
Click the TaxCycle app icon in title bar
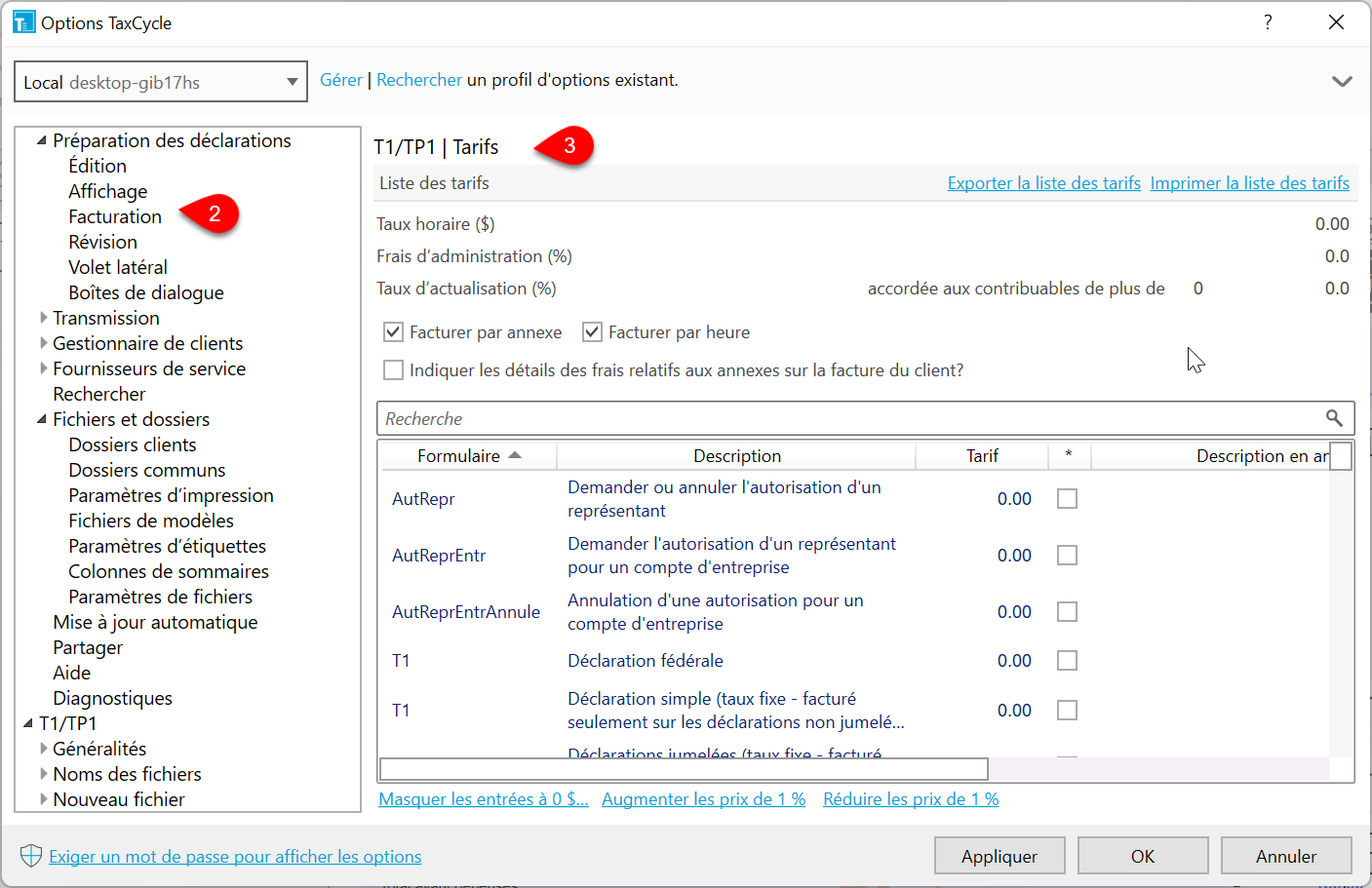pos(23,22)
